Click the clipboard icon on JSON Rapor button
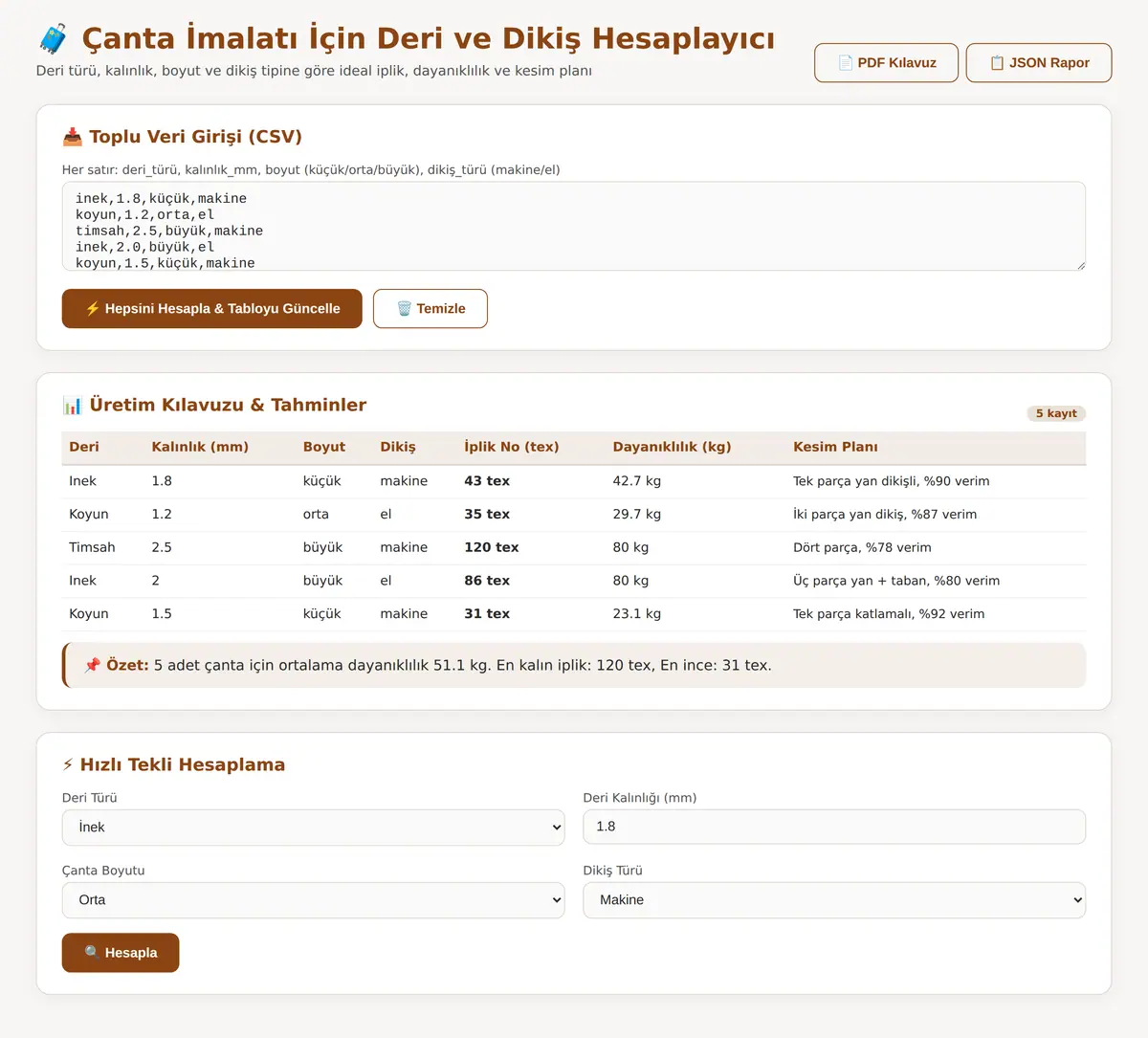Screen dimensions: 1148x1038 (997, 63)
